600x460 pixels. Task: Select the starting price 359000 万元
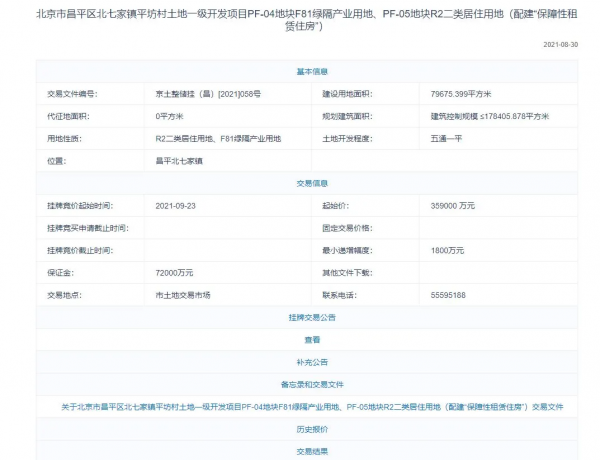coord(453,206)
